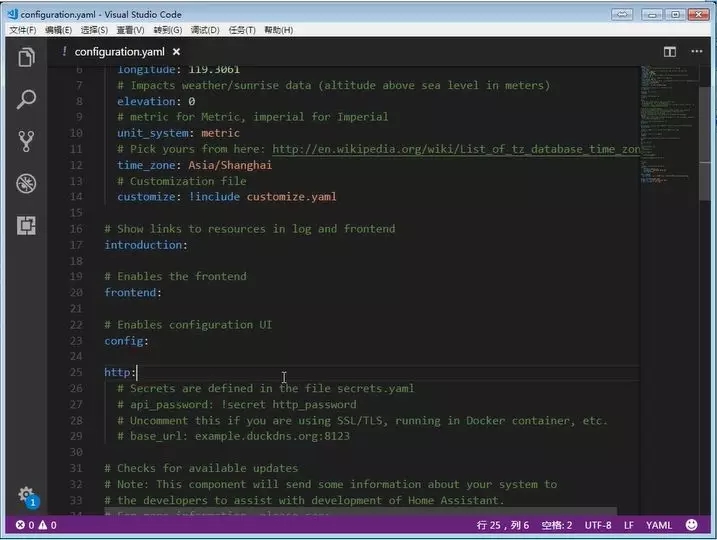This screenshot has height=540, width=717.
Task: Open the Debug view in activity bar
Action: [26, 183]
